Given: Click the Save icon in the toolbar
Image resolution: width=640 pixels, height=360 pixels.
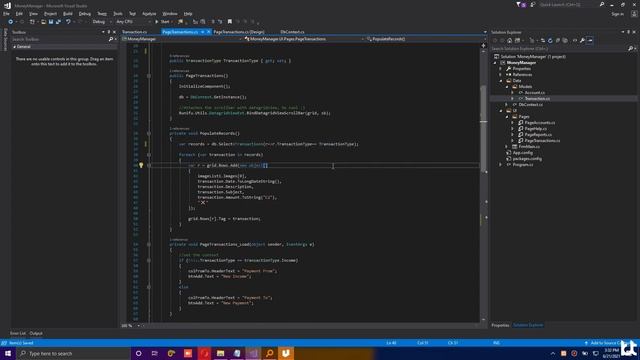Looking at the screenshot, I should click(x=51, y=22).
